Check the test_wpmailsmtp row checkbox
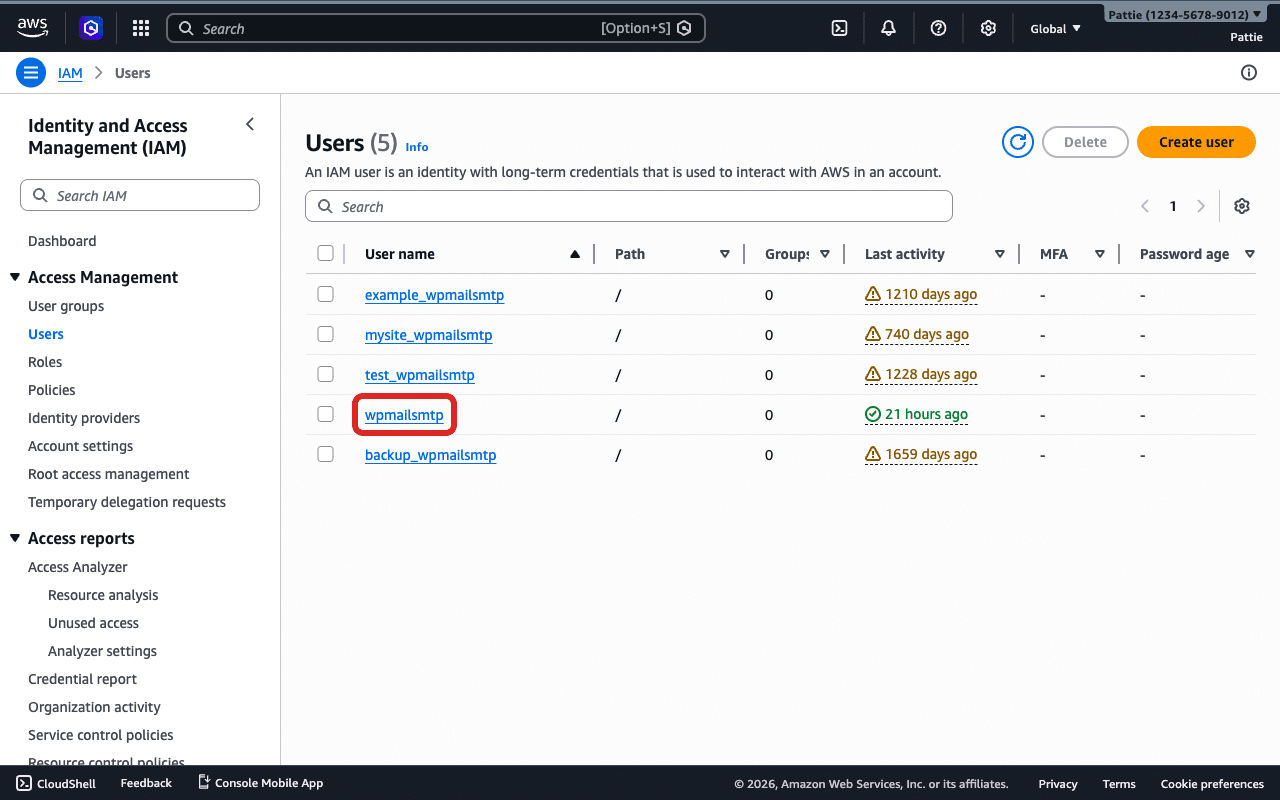The height and width of the screenshot is (800, 1280). (x=325, y=374)
